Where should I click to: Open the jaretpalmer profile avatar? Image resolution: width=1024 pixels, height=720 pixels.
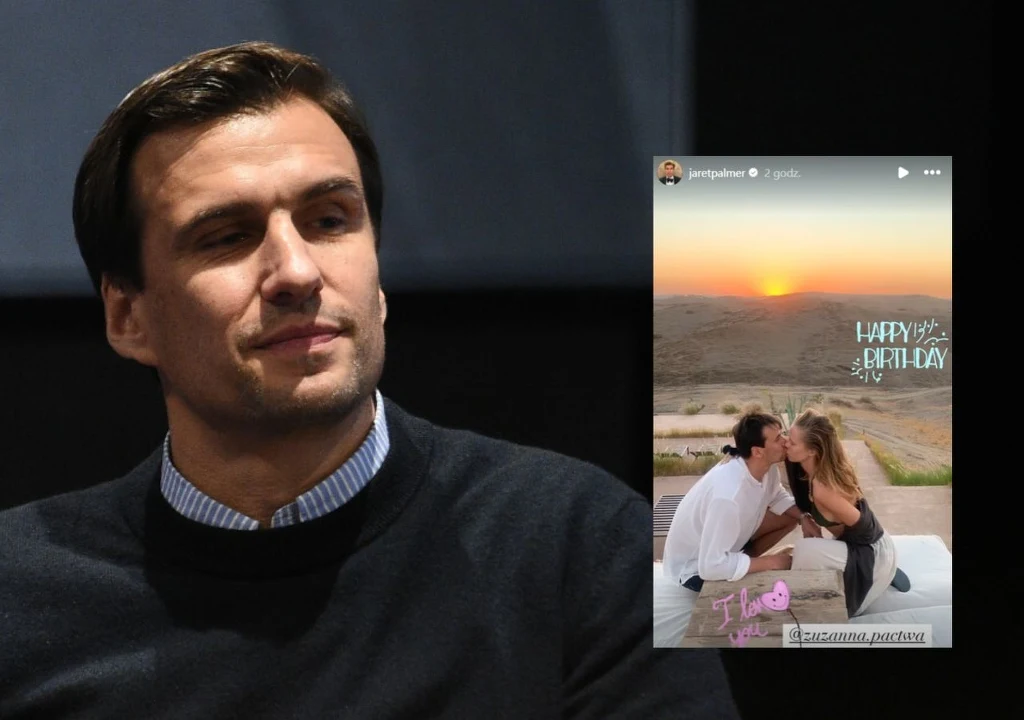coord(669,172)
